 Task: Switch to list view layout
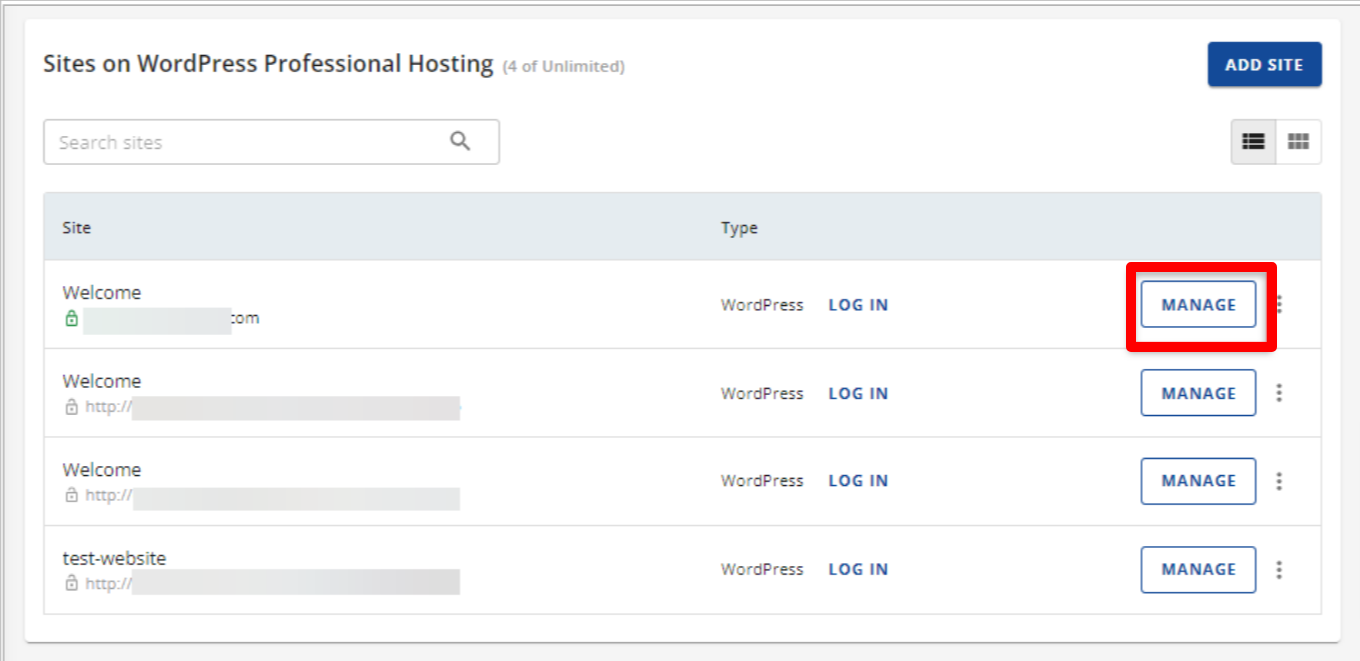[1253, 142]
